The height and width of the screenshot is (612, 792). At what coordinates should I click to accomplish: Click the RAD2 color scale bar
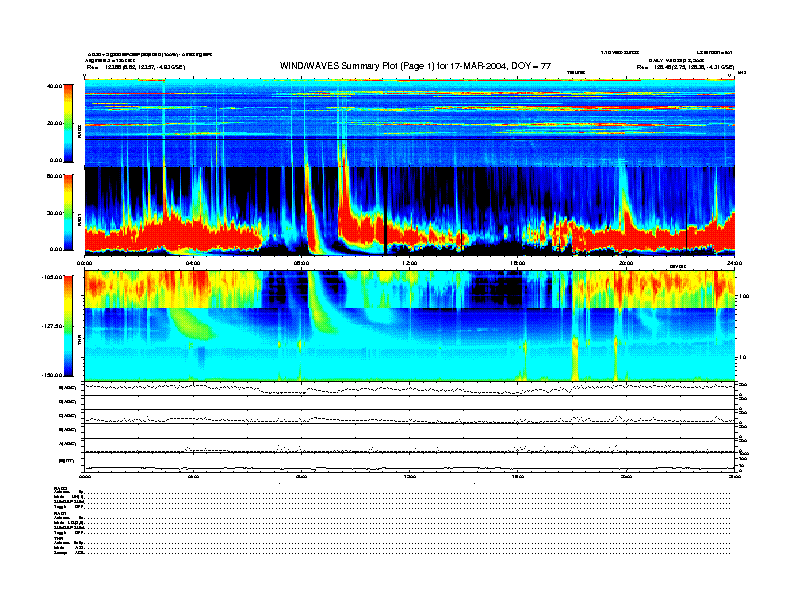(x=68, y=123)
